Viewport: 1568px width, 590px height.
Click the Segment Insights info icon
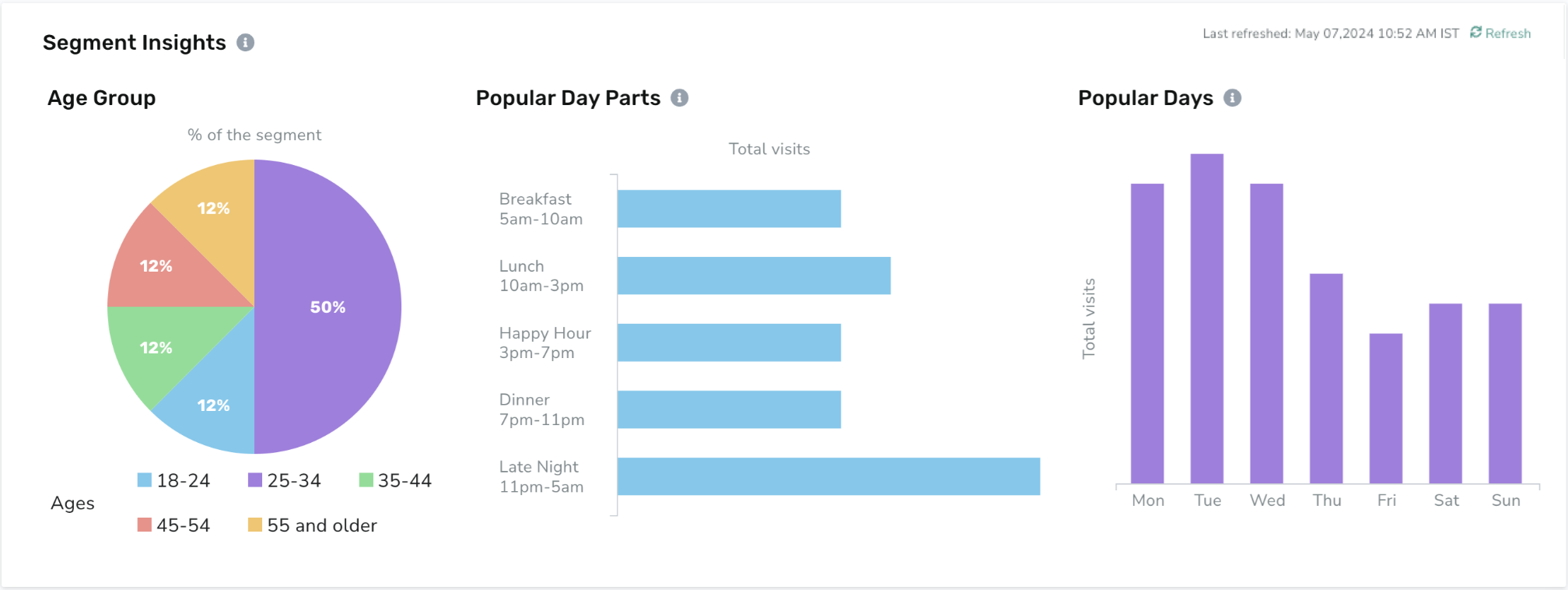tap(245, 43)
